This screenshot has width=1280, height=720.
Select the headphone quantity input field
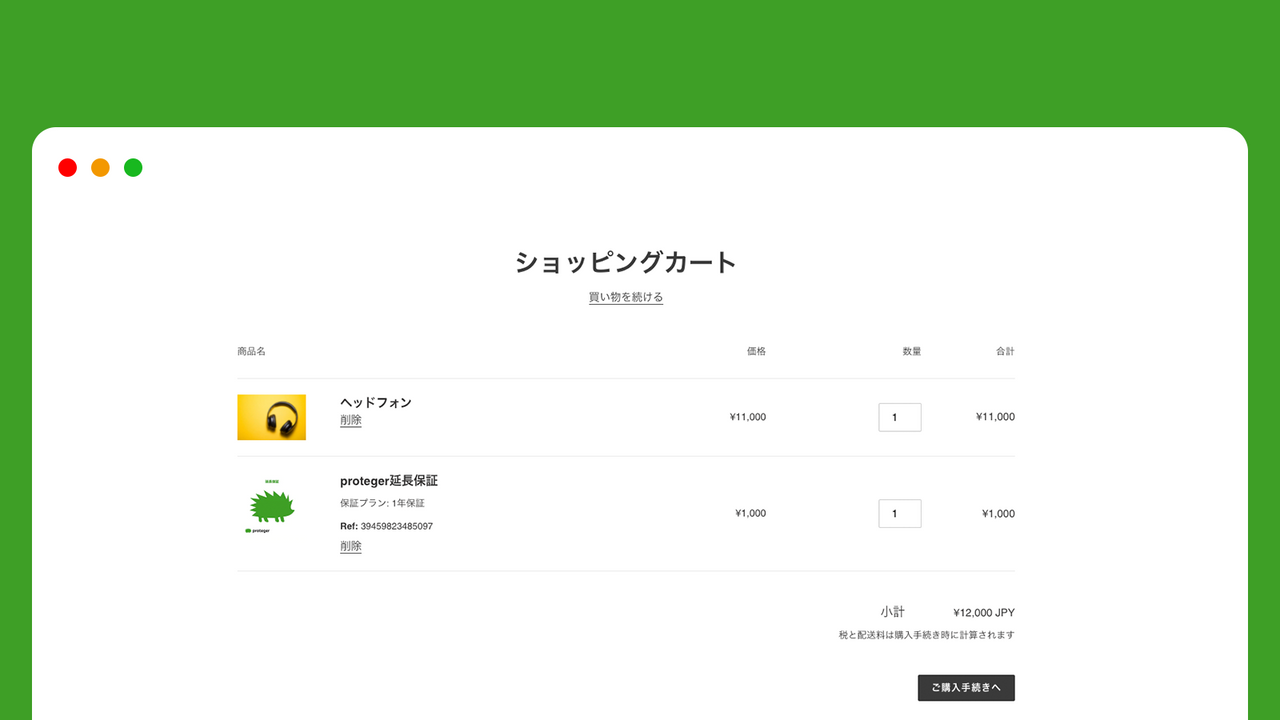pos(899,417)
